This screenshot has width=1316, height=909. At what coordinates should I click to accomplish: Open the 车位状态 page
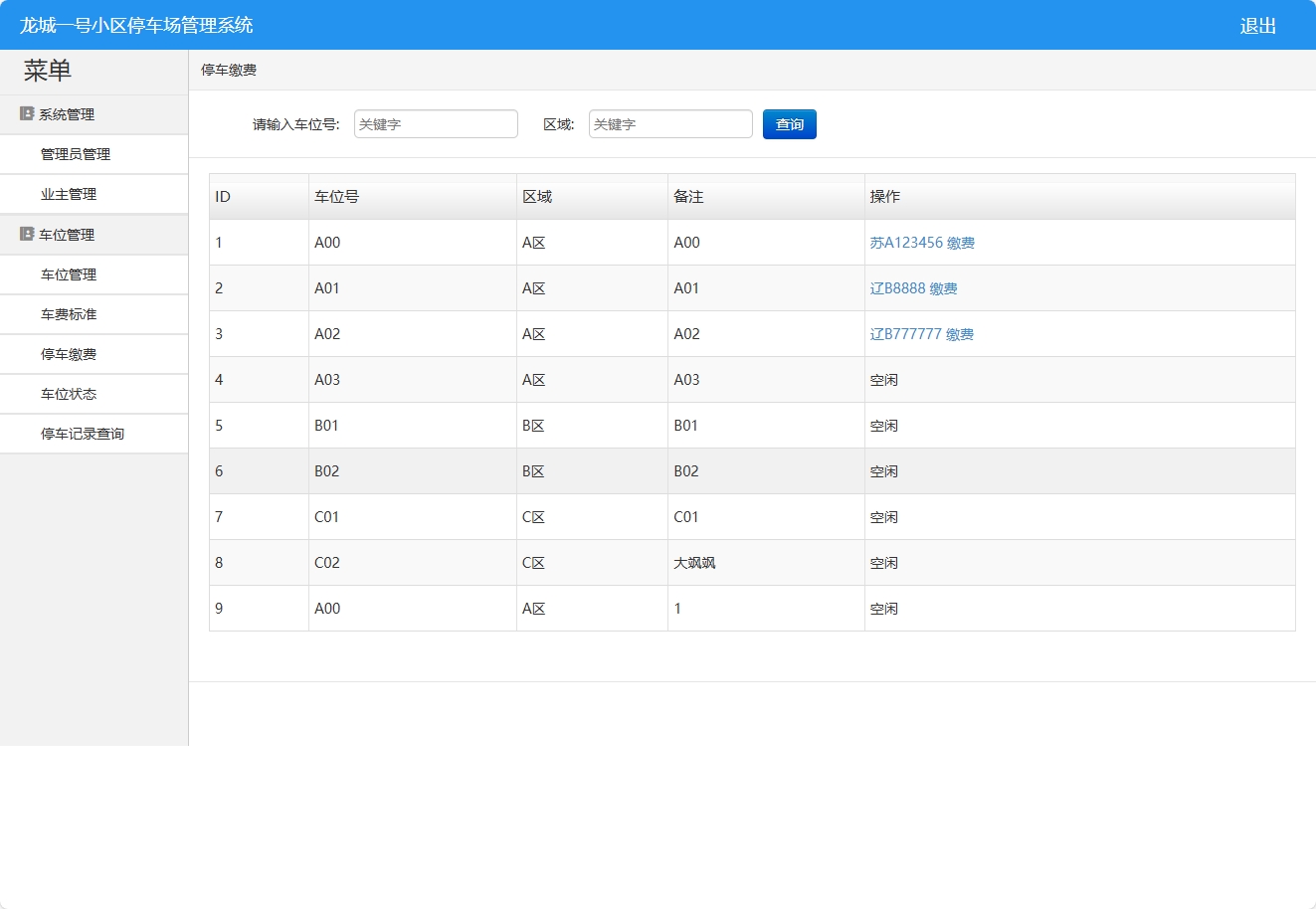click(x=69, y=395)
